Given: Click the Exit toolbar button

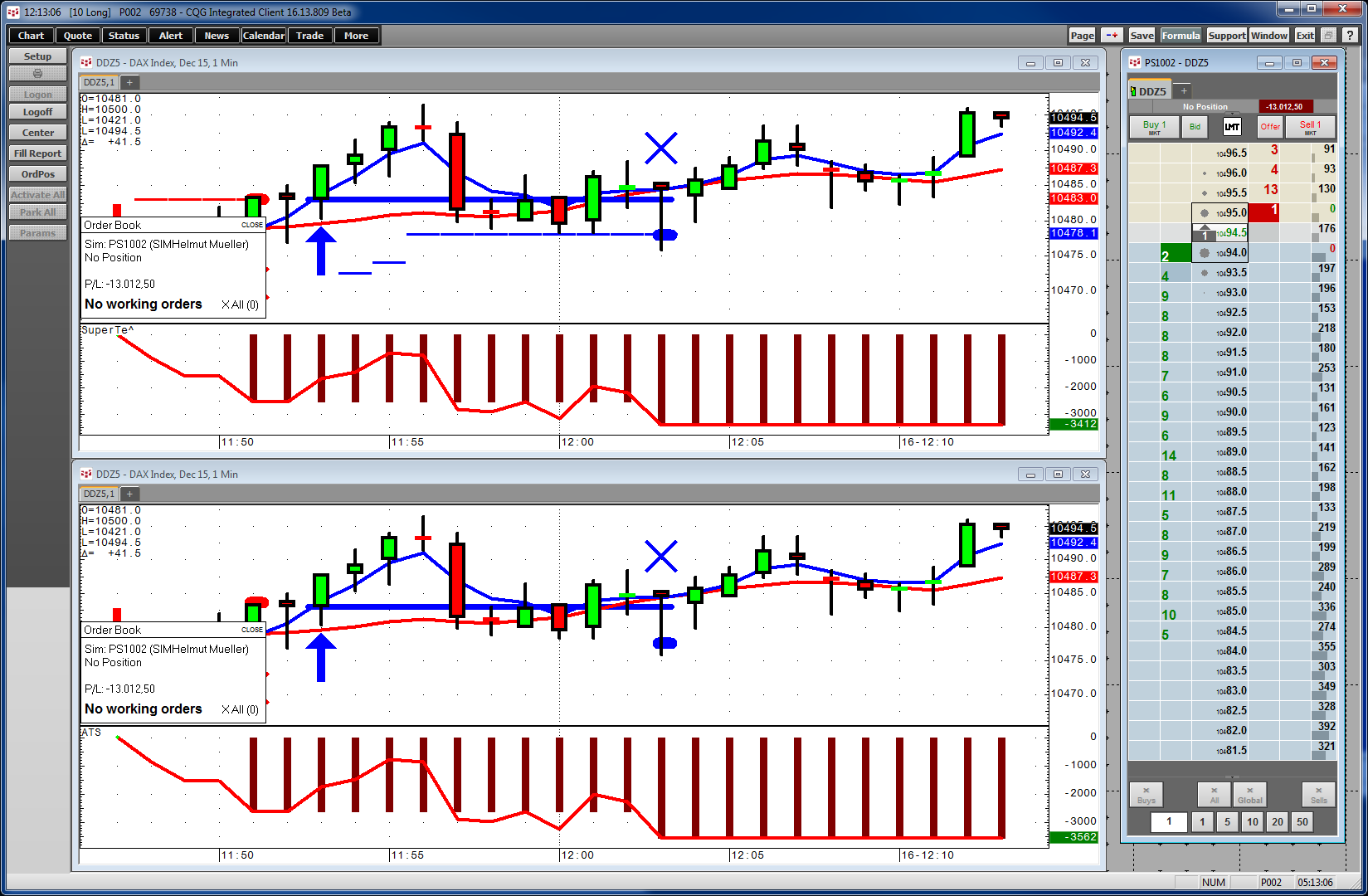Looking at the screenshot, I should pos(1305,36).
